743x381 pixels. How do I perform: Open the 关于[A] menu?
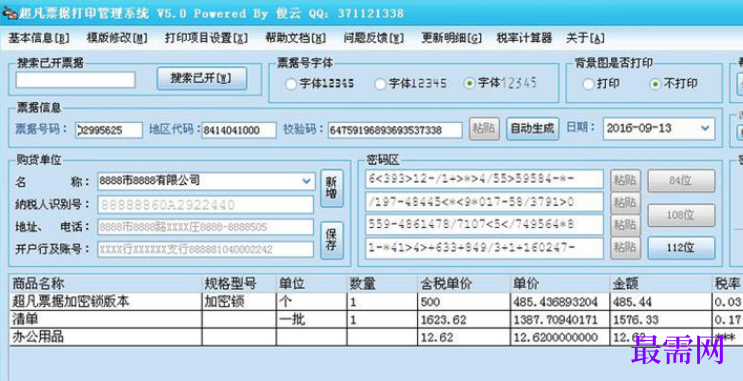585,38
